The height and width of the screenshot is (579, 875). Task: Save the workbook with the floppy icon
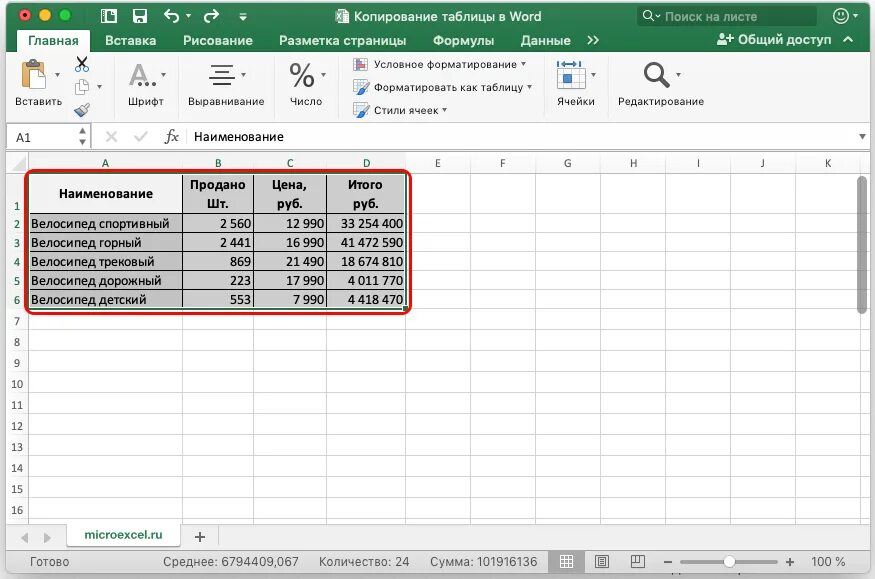pyautogui.click(x=140, y=16)
